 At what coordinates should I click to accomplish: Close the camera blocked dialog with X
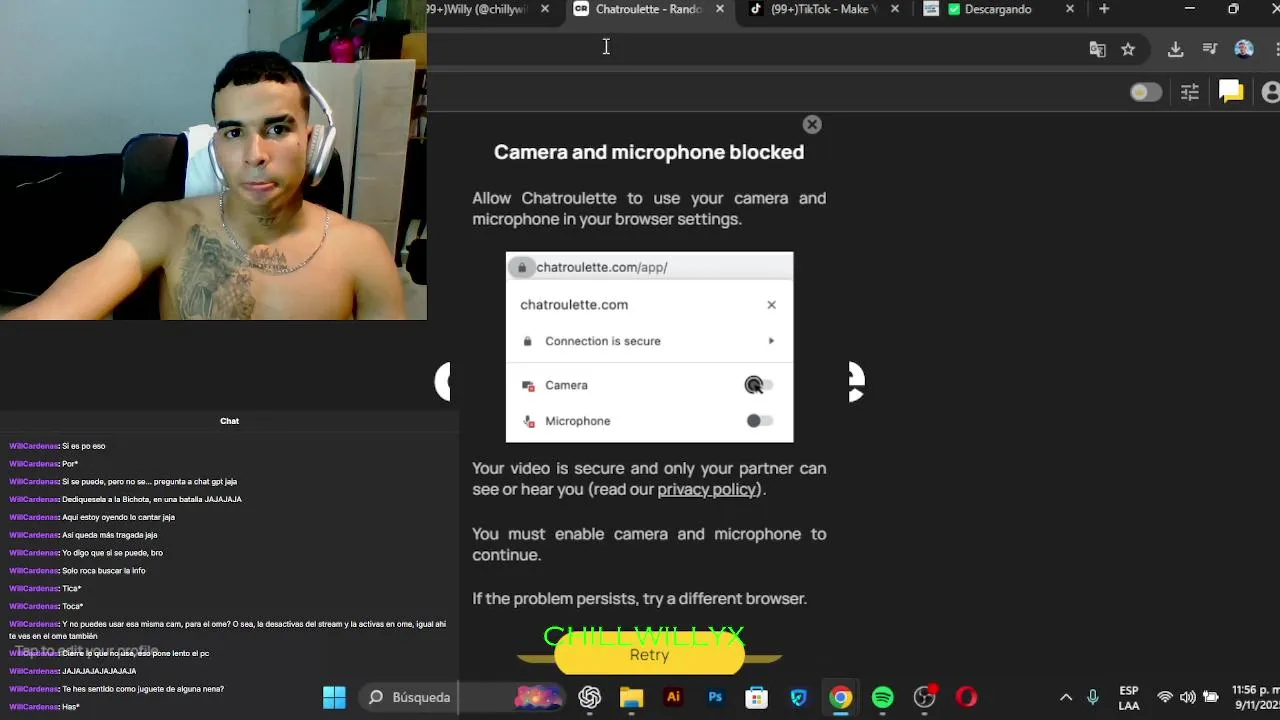[812, 125]
